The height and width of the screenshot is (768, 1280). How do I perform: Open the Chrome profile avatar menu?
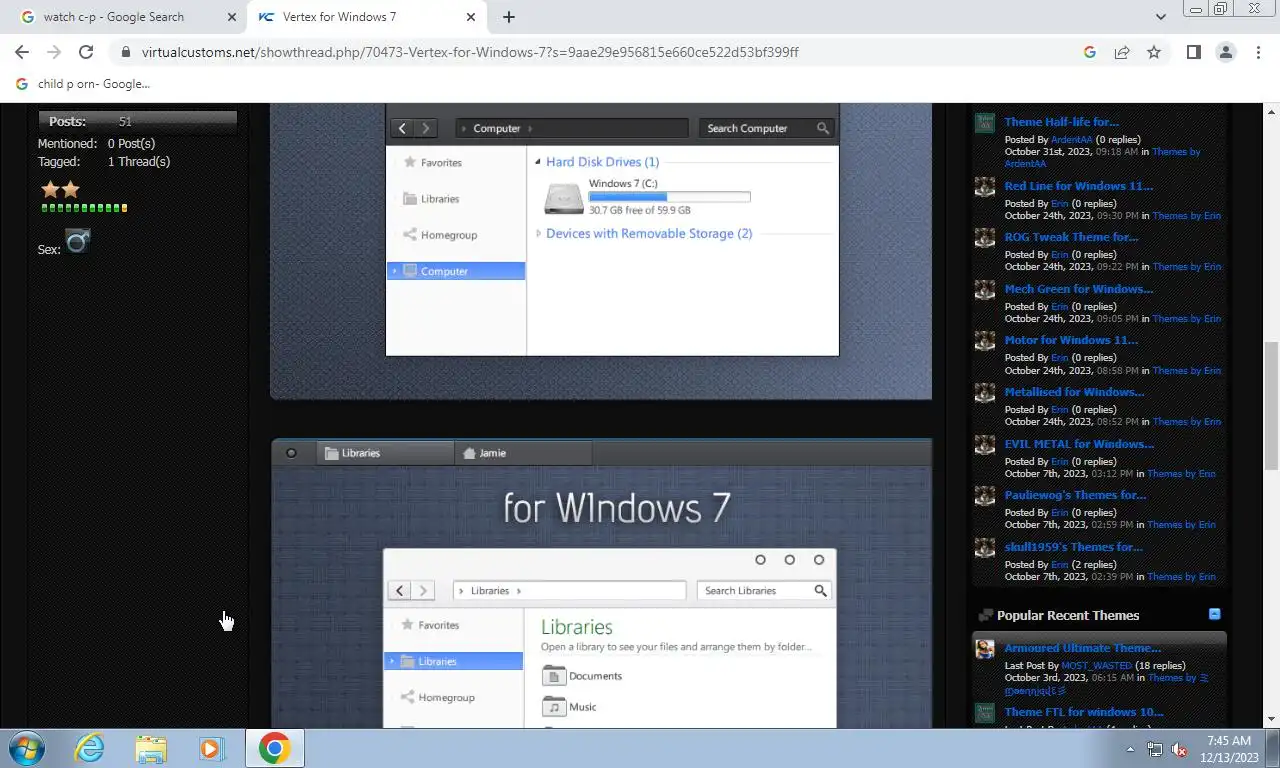pos(1225,52)
